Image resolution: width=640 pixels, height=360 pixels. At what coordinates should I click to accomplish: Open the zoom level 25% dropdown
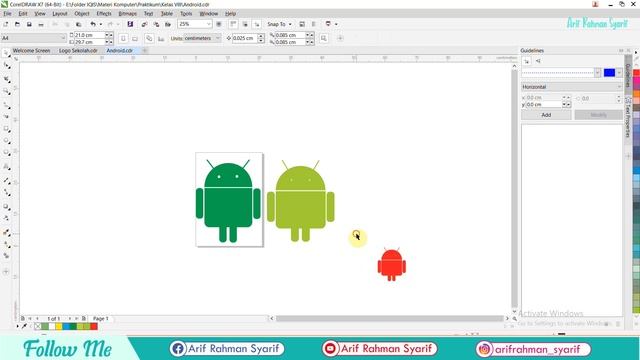209,24
